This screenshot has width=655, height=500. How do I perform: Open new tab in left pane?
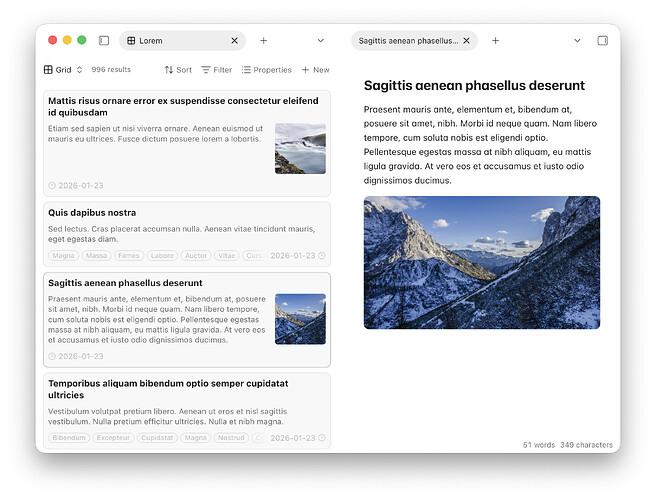click(264, 41)
